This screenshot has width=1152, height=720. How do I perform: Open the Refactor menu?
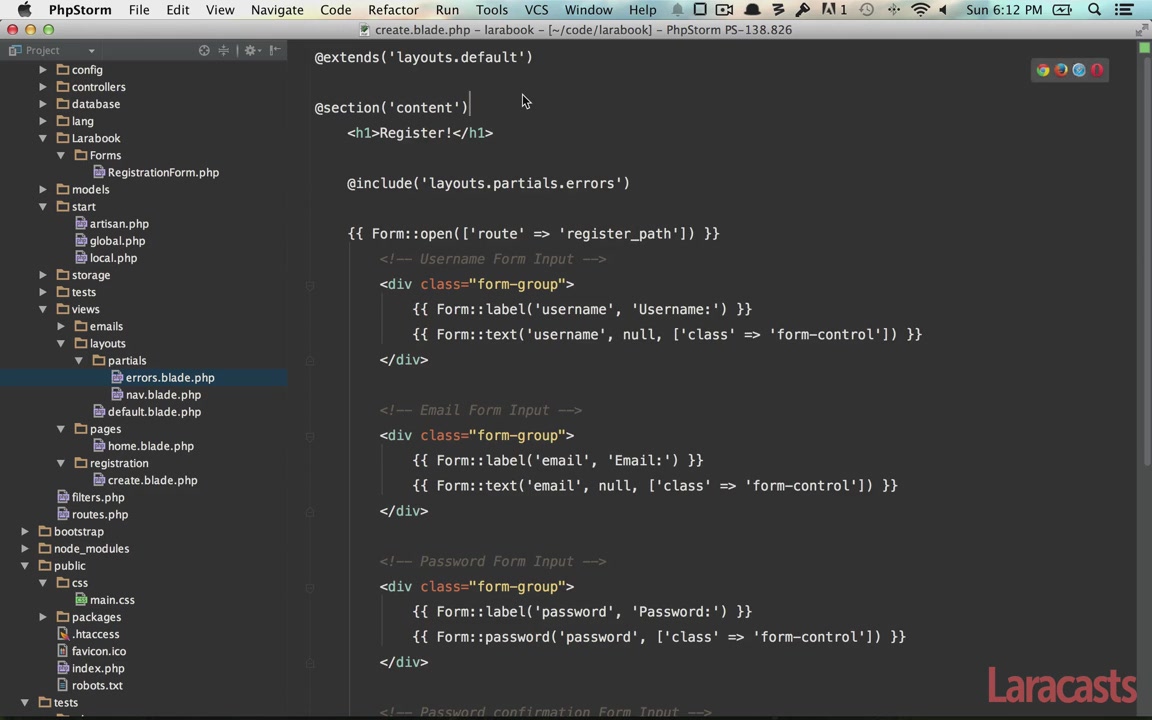click(393, 10)
